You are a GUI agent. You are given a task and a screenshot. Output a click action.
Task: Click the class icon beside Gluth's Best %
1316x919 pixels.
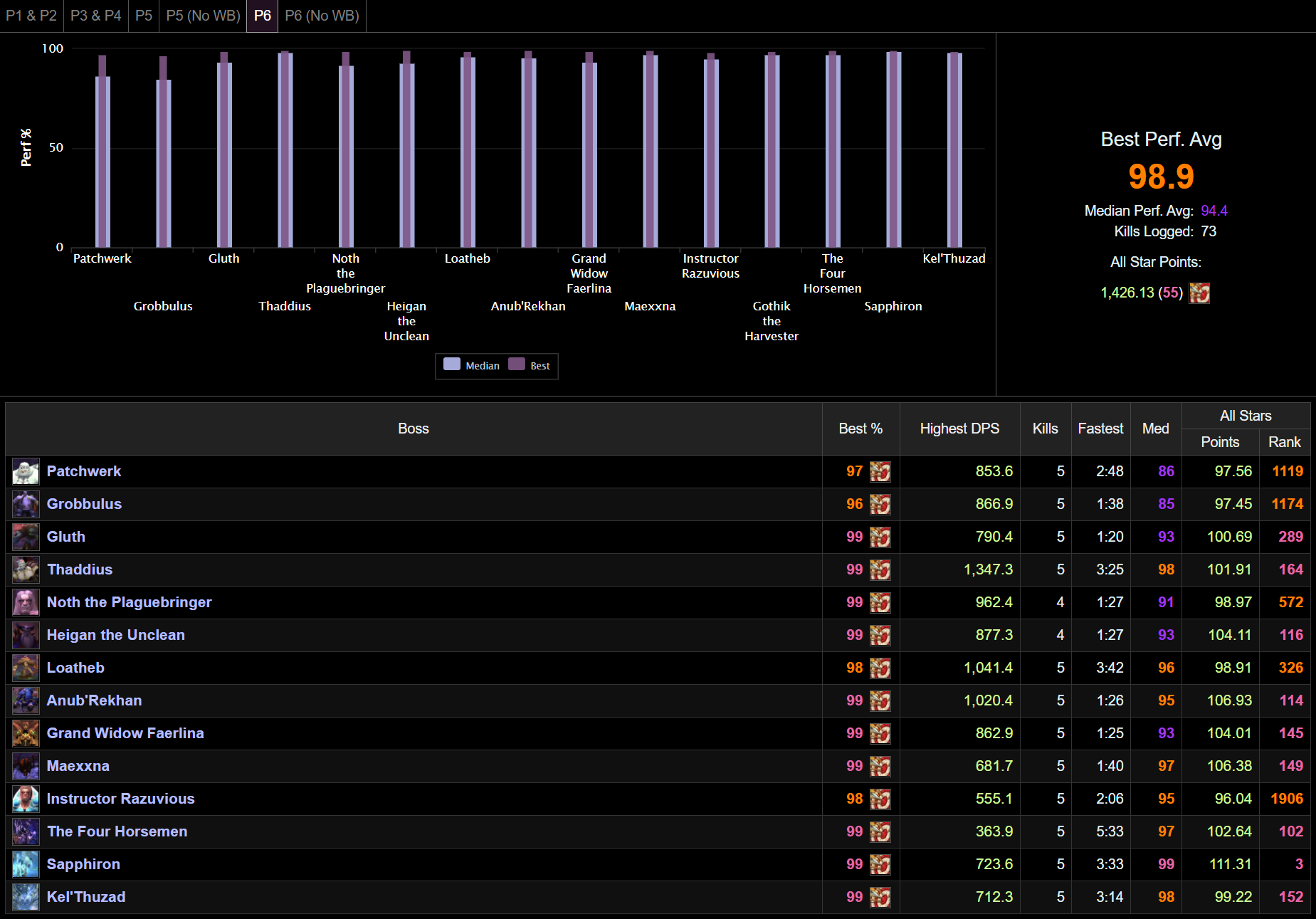880,537
